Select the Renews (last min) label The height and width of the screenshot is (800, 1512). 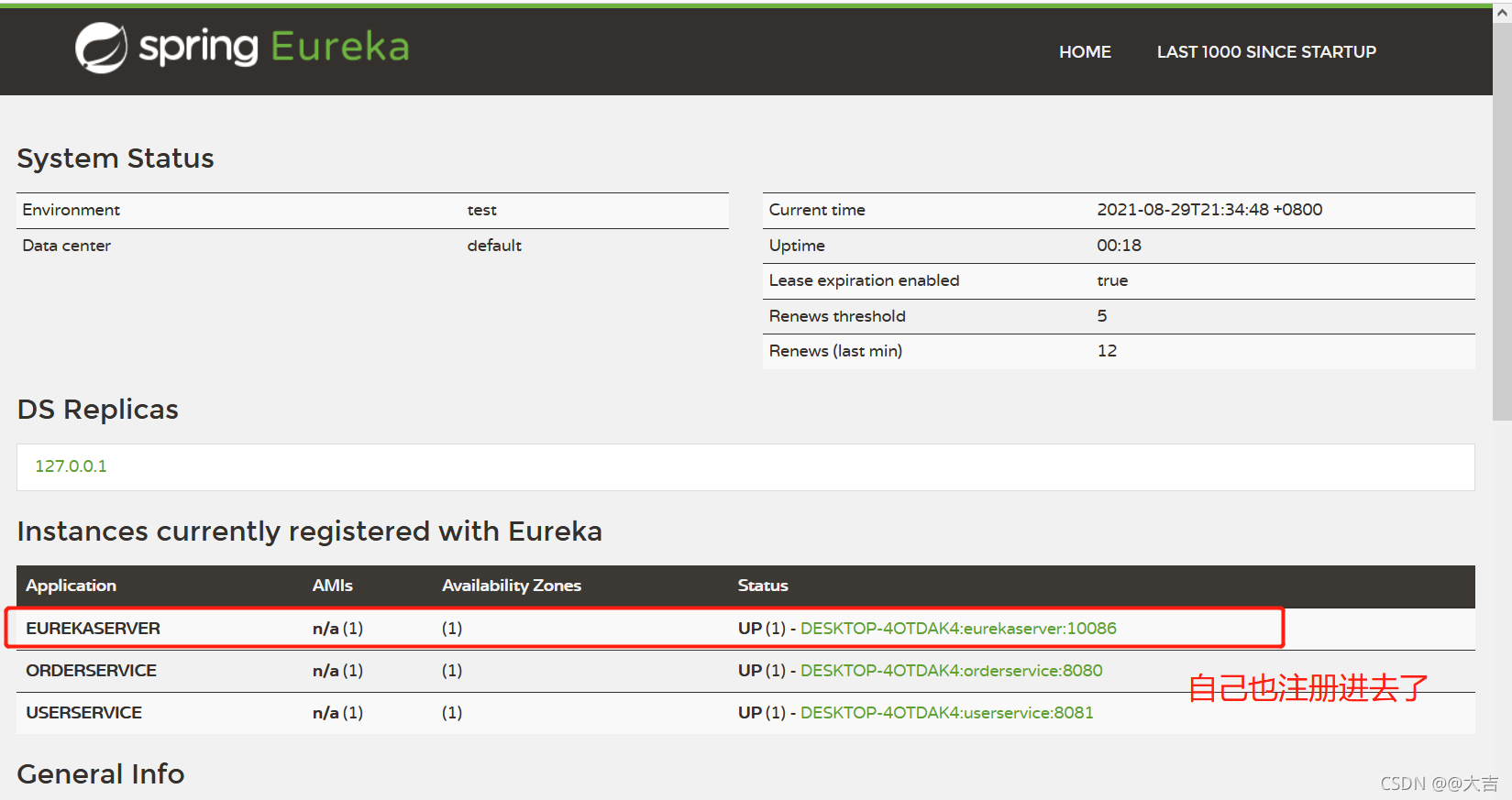pyautogui.click(x=834, y=351)
